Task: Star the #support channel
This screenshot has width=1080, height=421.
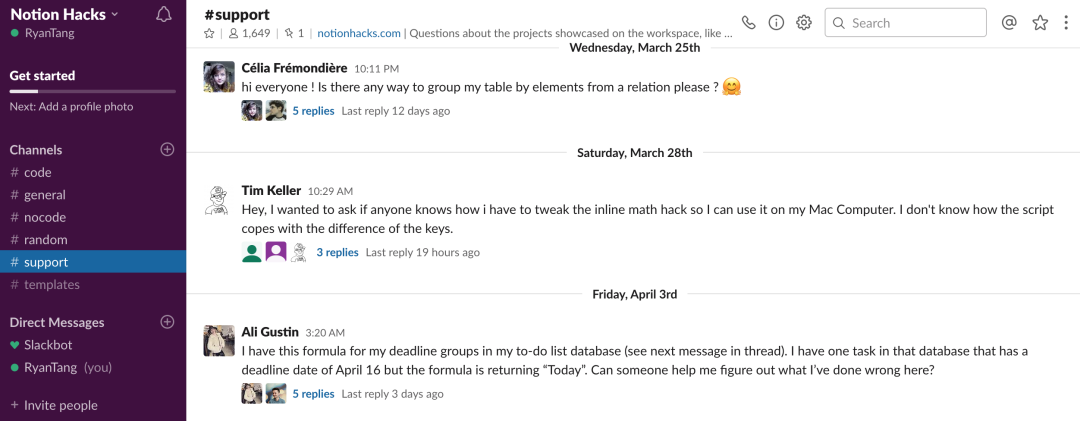Action: coord(209,33)
